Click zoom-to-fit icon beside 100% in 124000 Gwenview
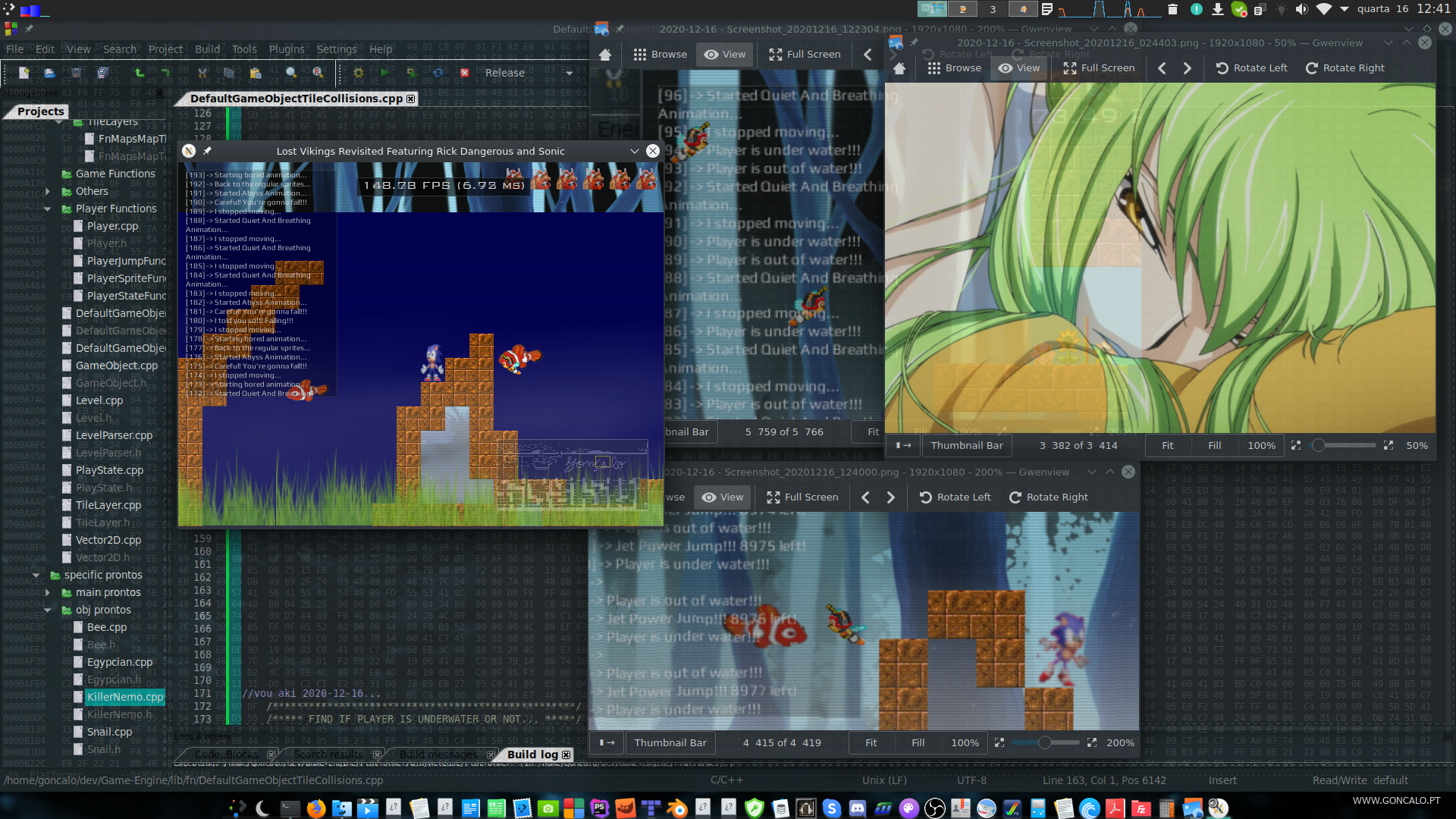The image size is (1456, 819). pos(999,743)
